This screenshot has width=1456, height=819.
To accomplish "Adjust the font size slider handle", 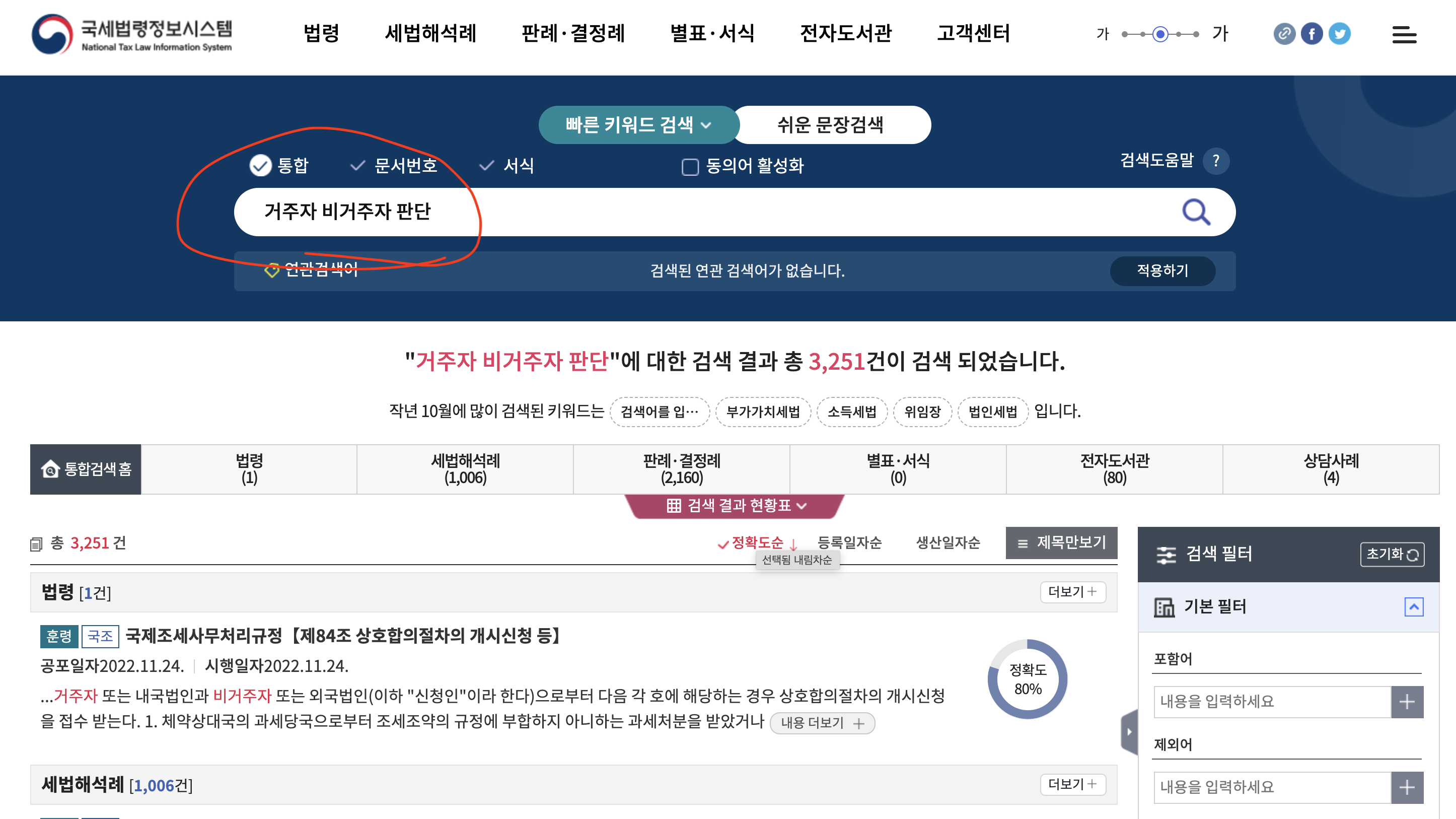I will coord(1160,34).
